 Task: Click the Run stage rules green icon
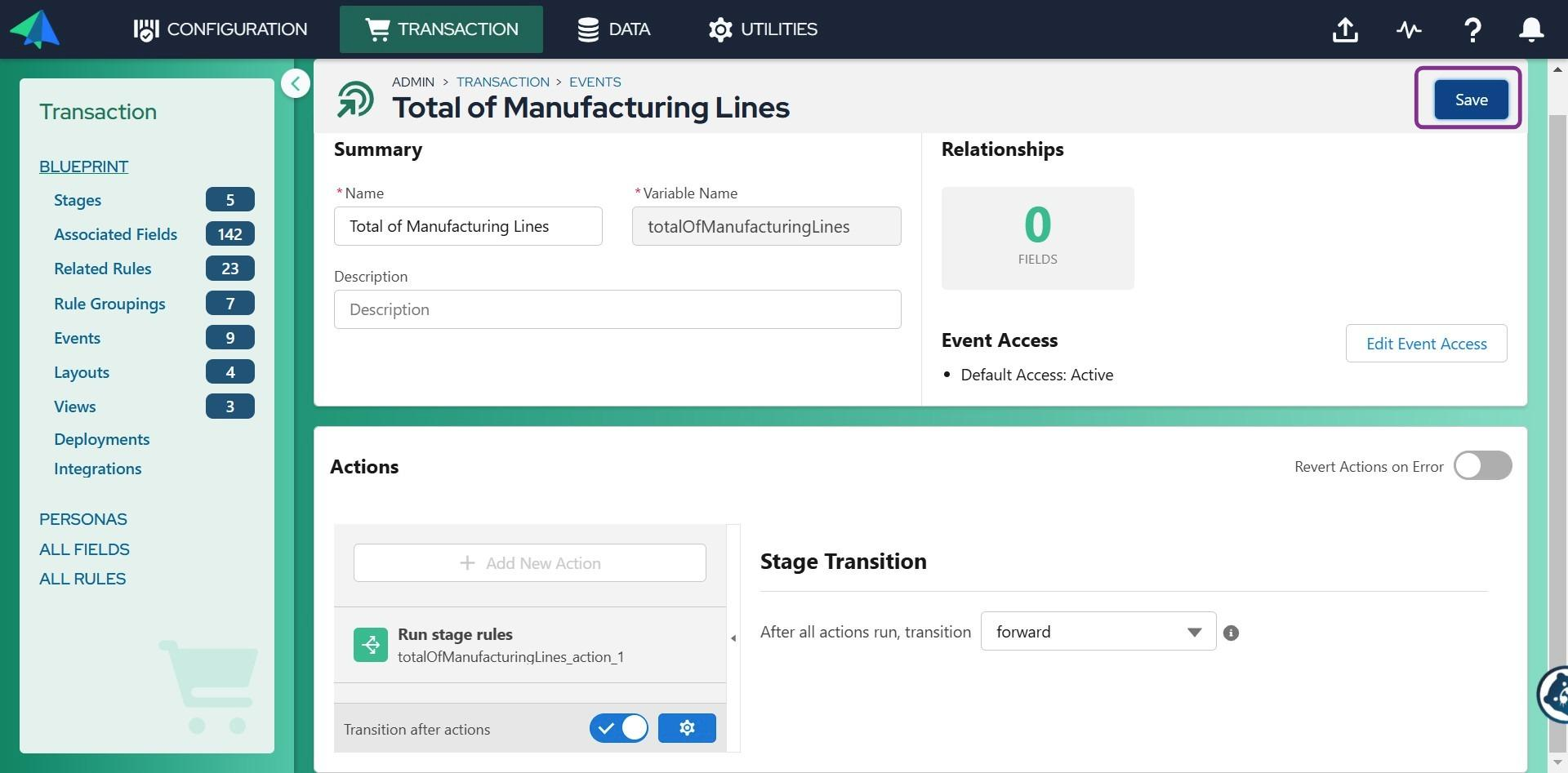(x=371, y=645)
